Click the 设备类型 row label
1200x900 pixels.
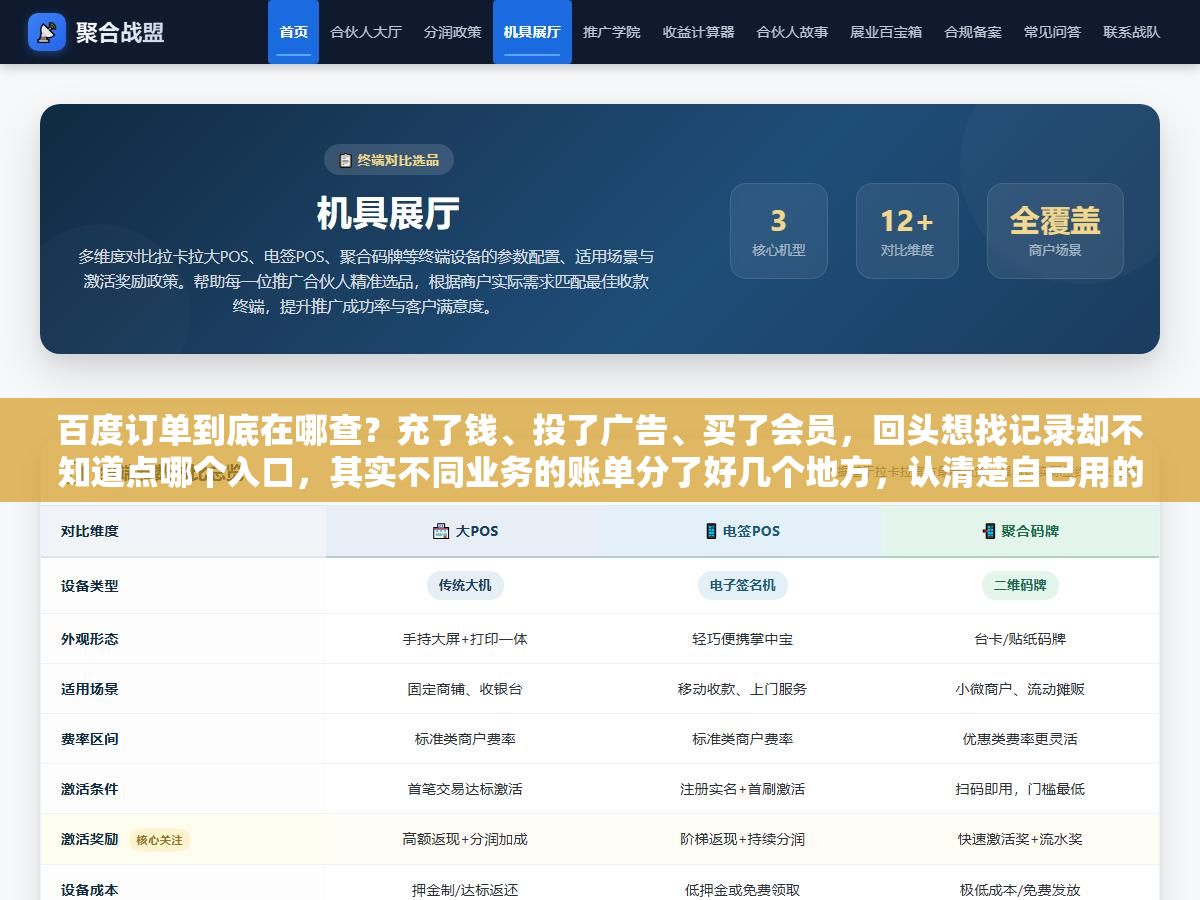tap(89, 586)
